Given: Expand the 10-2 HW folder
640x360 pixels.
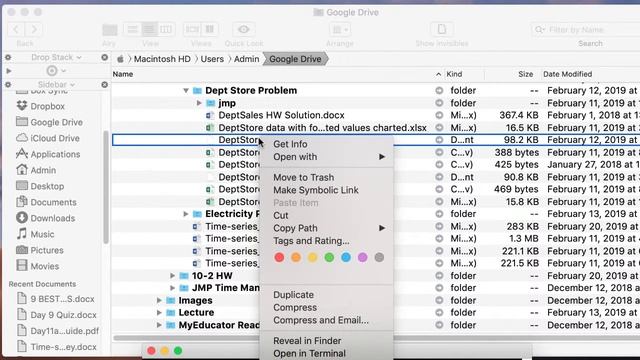Looking at the screenshot, I should [x=173, y=276].
